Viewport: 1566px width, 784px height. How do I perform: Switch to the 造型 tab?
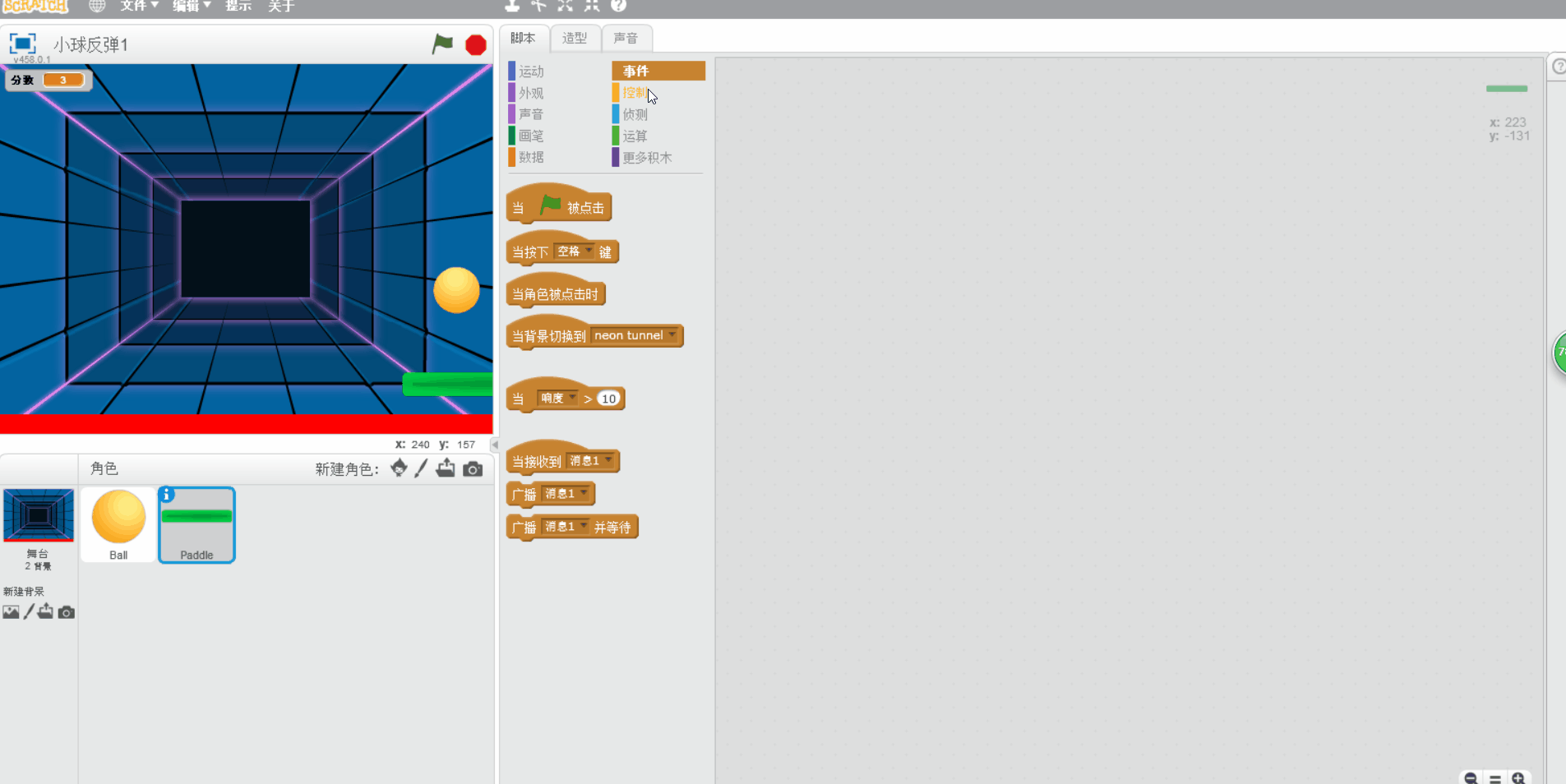coord(575,38)
